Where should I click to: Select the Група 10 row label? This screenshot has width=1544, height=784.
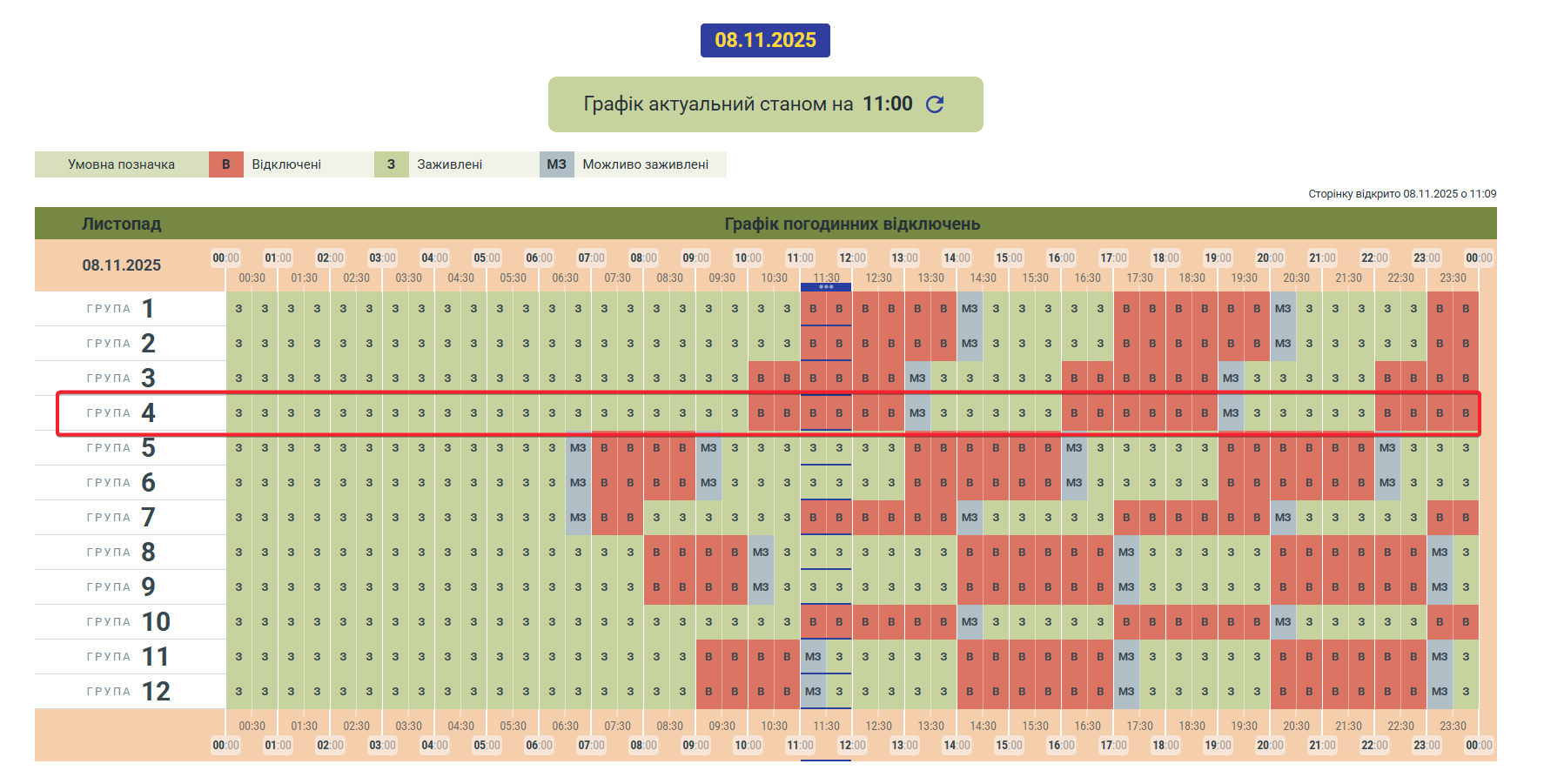[129, 622]
